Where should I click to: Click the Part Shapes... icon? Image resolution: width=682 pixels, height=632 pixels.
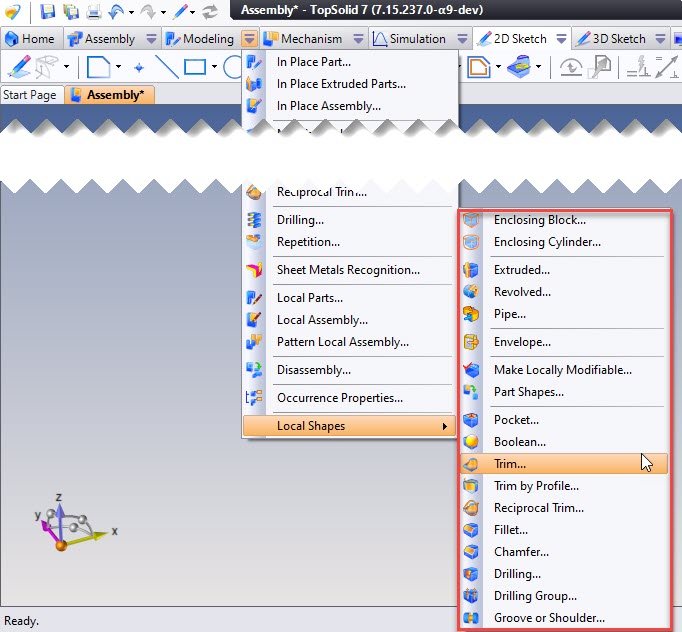pos(471,392)
